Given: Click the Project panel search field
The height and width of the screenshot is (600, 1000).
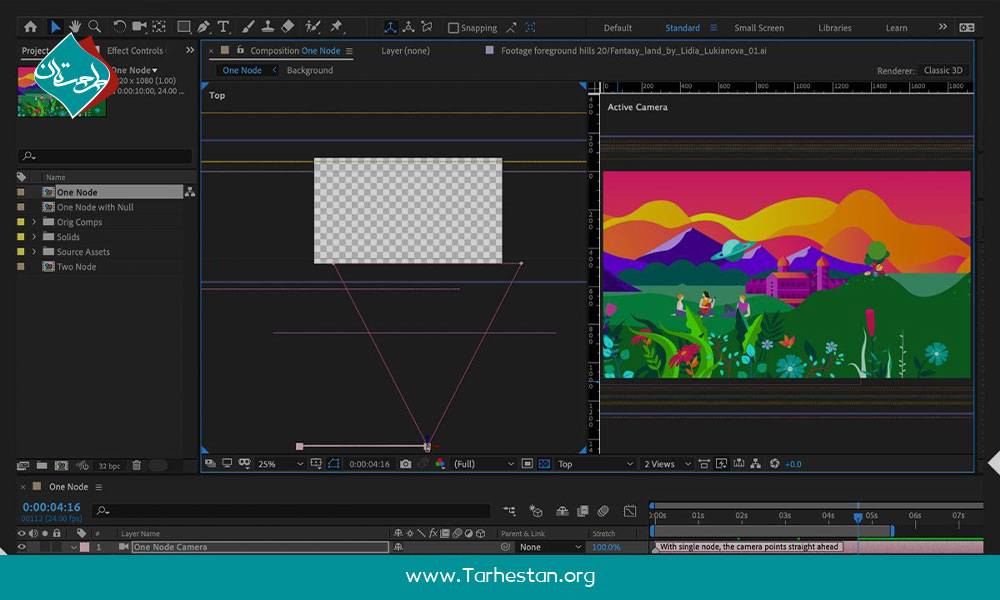Looking at the screenshot, I should pos(105,156).
